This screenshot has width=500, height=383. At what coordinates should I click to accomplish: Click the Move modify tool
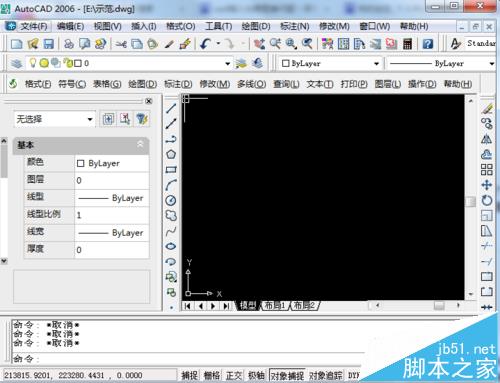point(487,185)
